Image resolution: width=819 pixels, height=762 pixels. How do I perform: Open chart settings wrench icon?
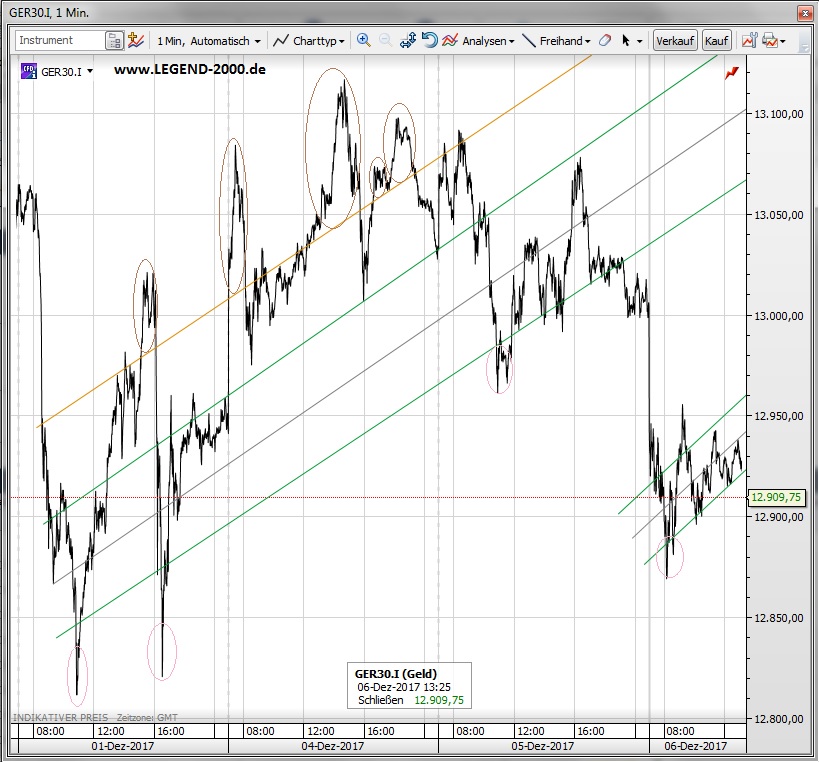pyautogui.click(x=750, y=40)
